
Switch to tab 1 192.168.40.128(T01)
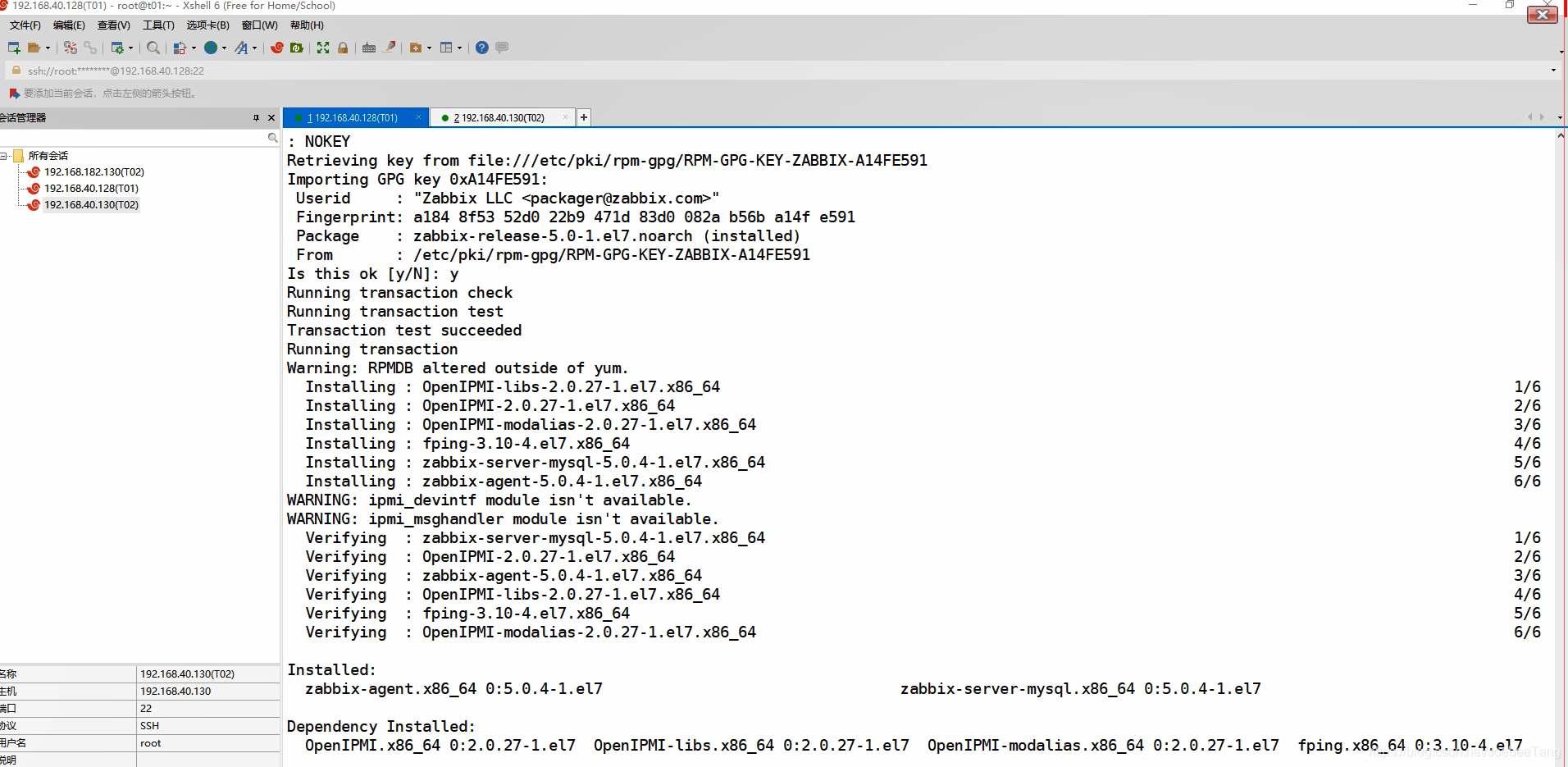point(355,118)
